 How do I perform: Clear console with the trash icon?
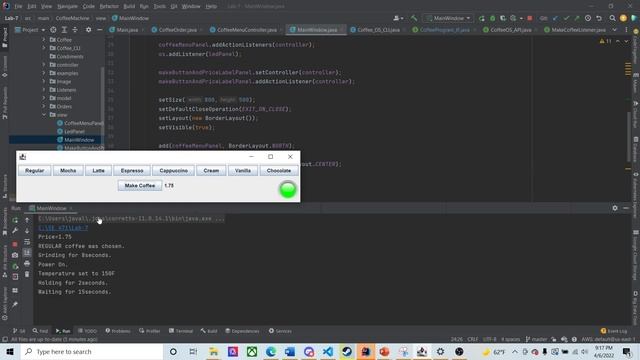click(x=27, y=274)
